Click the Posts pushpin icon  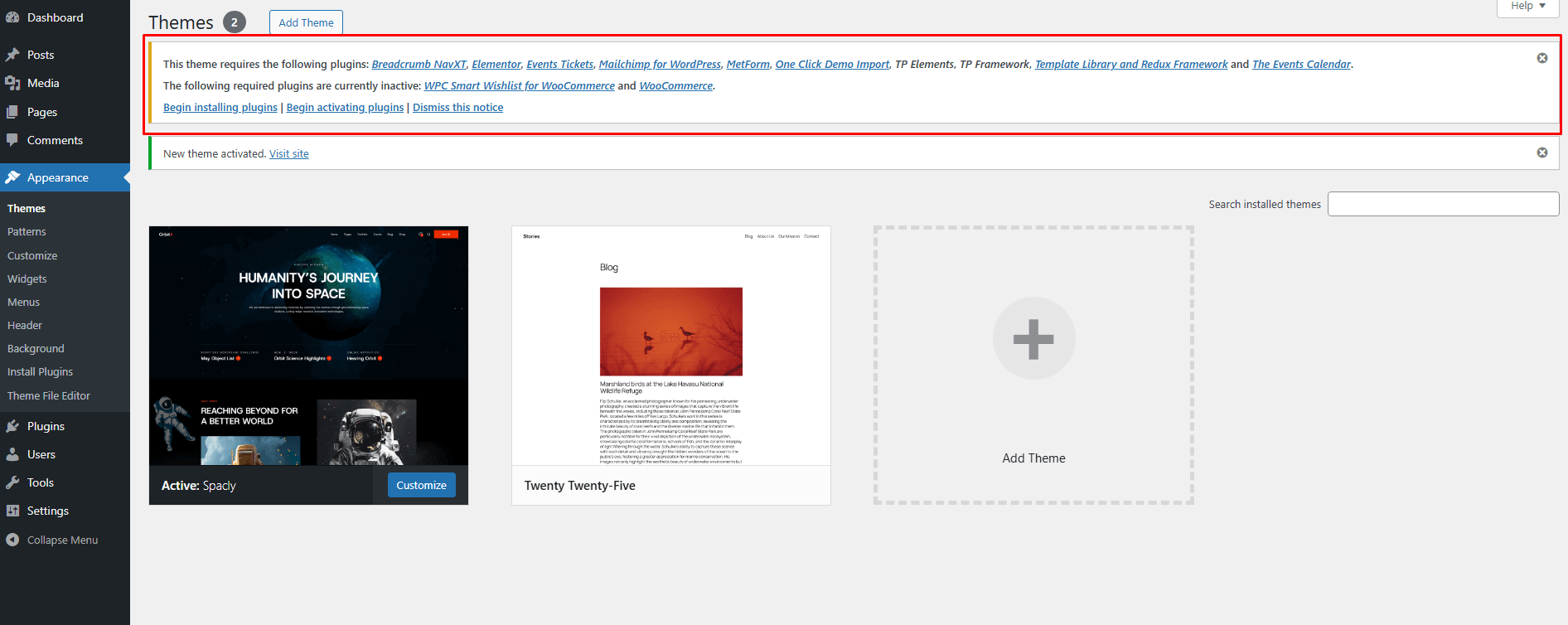click(12, 55)
